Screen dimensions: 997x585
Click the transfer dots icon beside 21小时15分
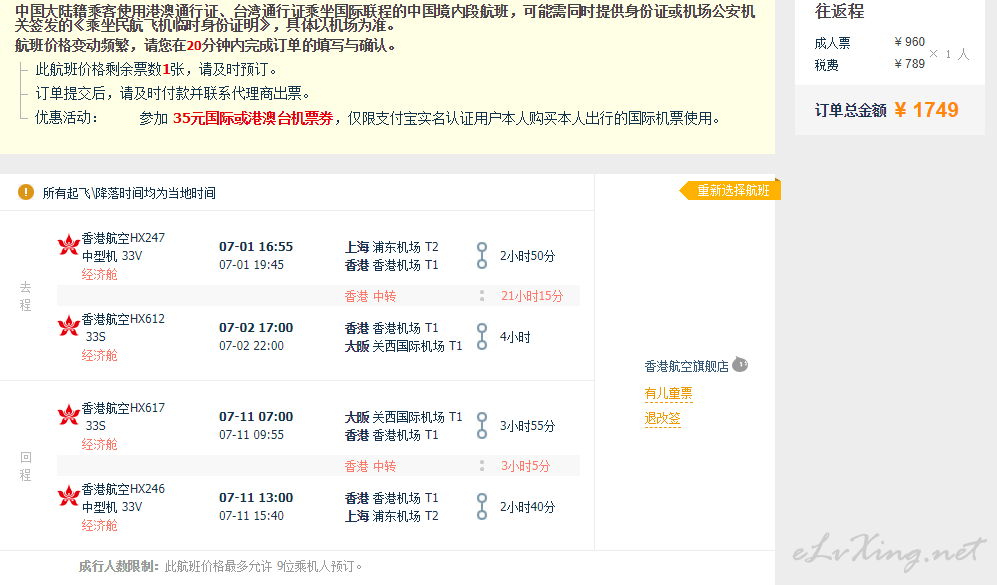[482, 296]
